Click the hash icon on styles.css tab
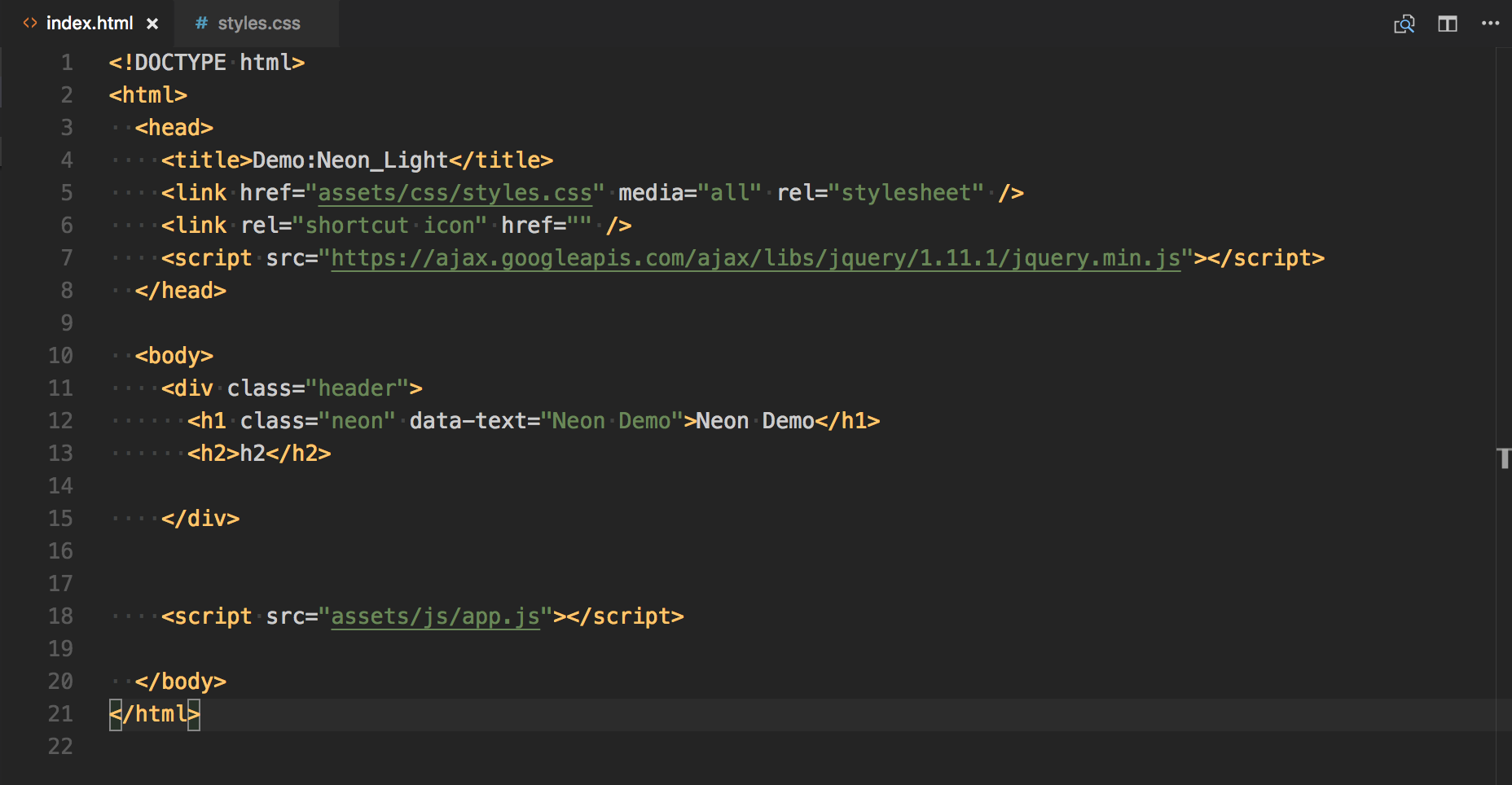The image size is (1512, 785). (x=201, y=24)
